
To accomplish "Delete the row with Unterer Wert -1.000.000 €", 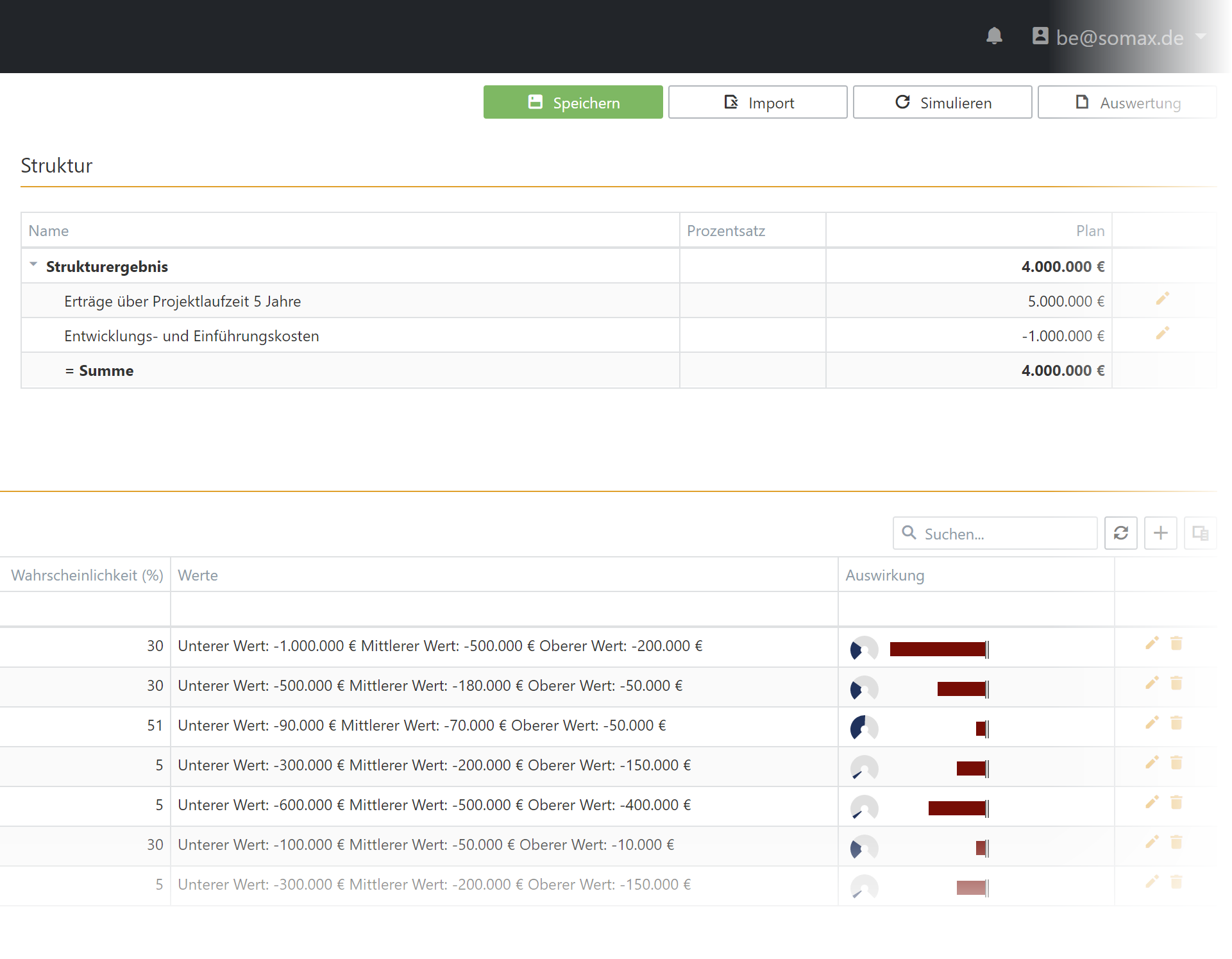I will 1176,643.
